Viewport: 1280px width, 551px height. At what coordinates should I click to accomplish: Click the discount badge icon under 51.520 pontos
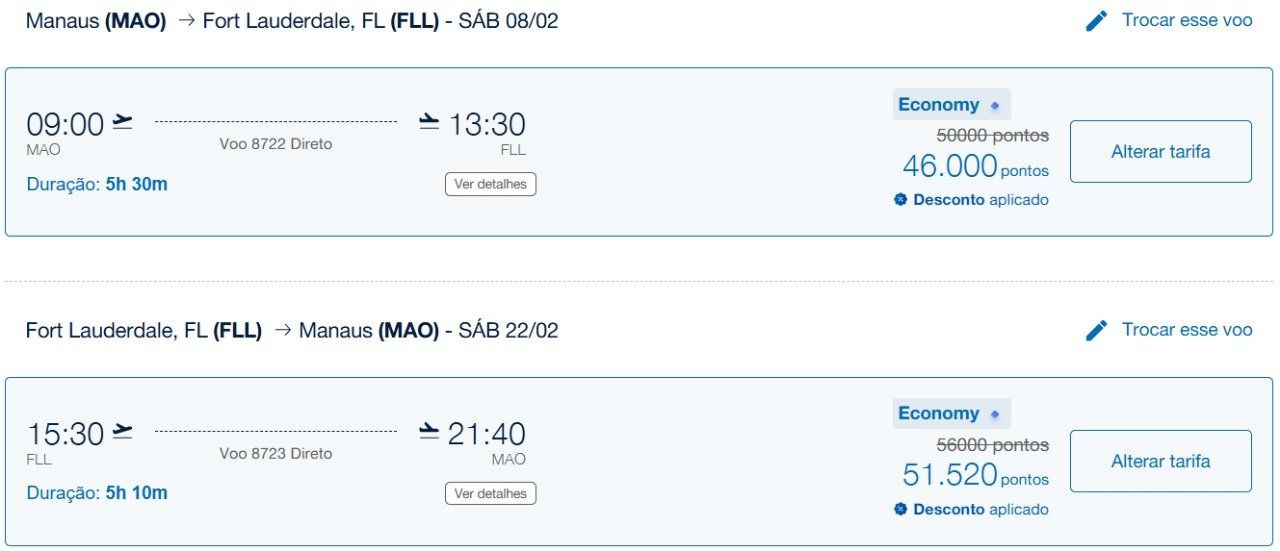point(900,509)
